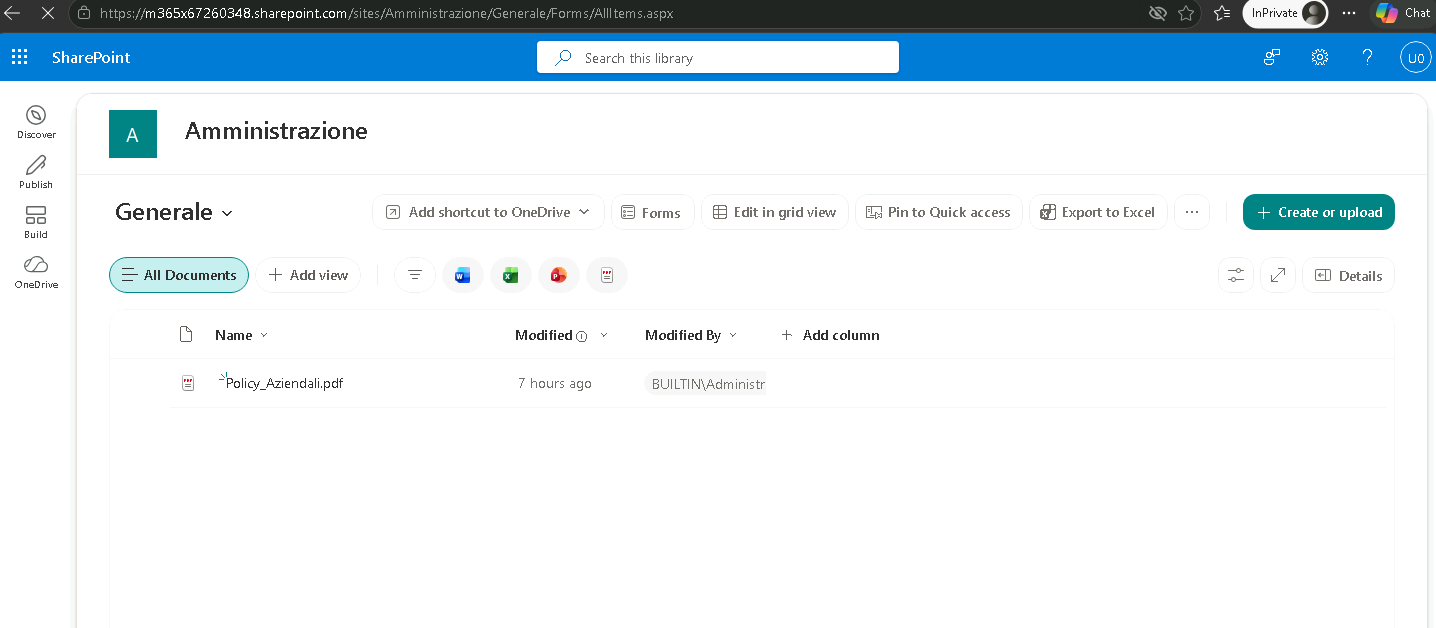Open the toolbar overflow more-actions menu
Image resolution: width=1436 pixels, height=628 pixels.
pos(1191,212)
